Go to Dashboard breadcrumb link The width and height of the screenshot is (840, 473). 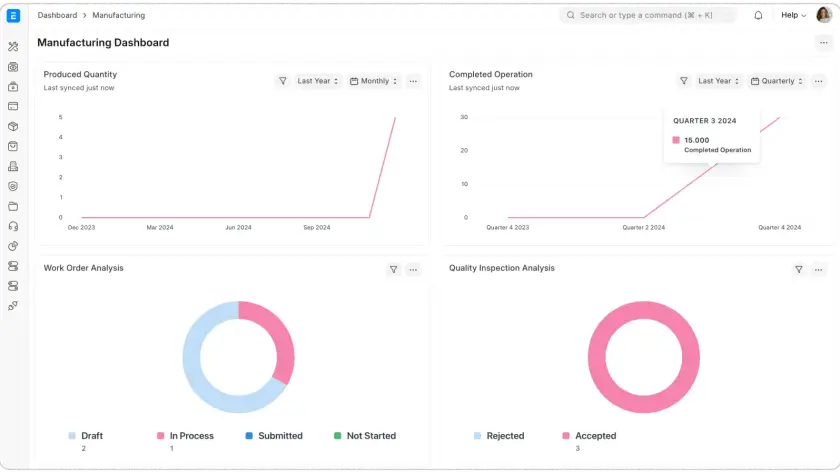click(x=57, y=16)
